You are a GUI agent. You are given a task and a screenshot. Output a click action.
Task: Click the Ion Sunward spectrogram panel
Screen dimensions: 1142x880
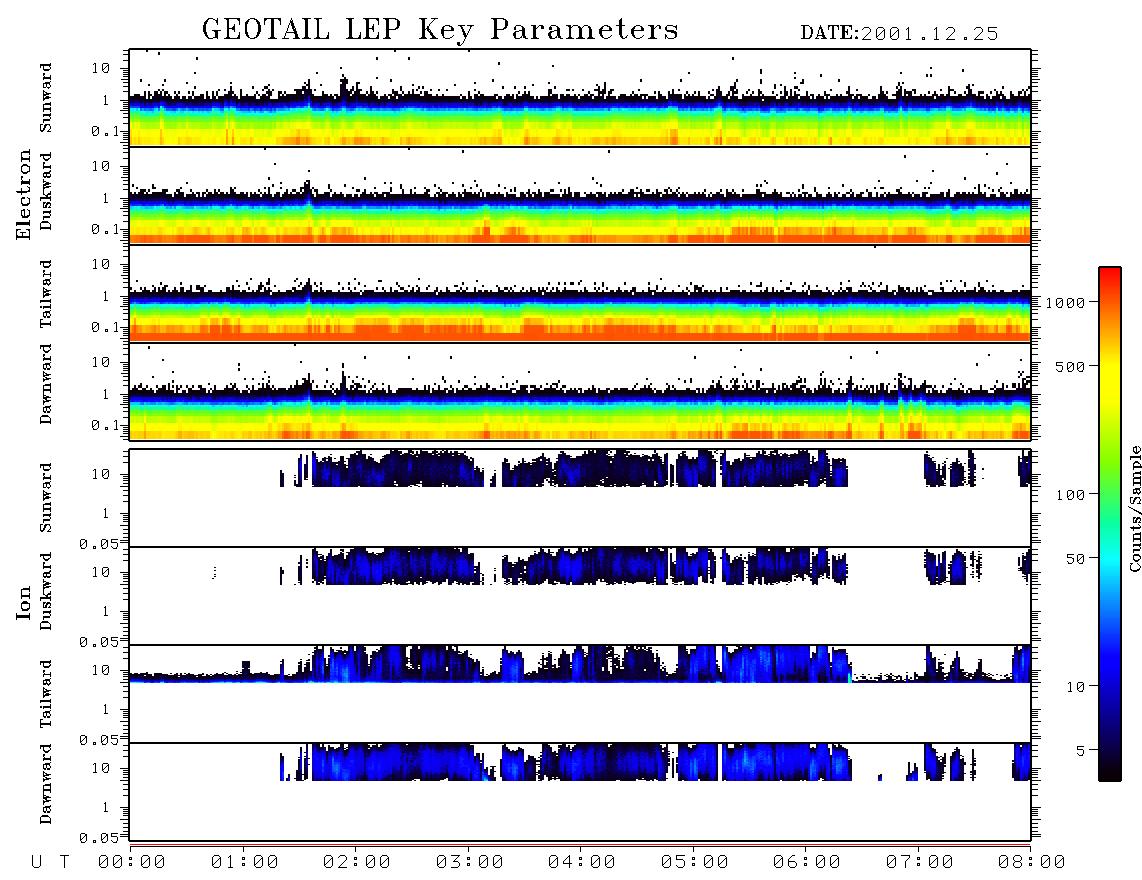[580, 498]
